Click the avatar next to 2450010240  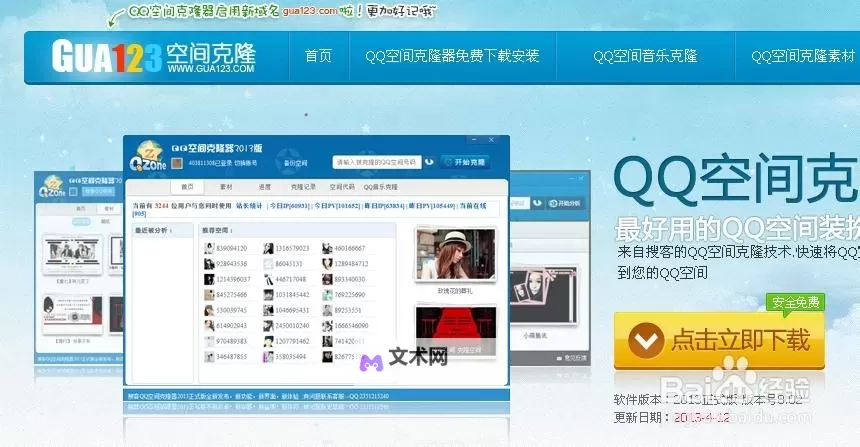tap(268, 325)
